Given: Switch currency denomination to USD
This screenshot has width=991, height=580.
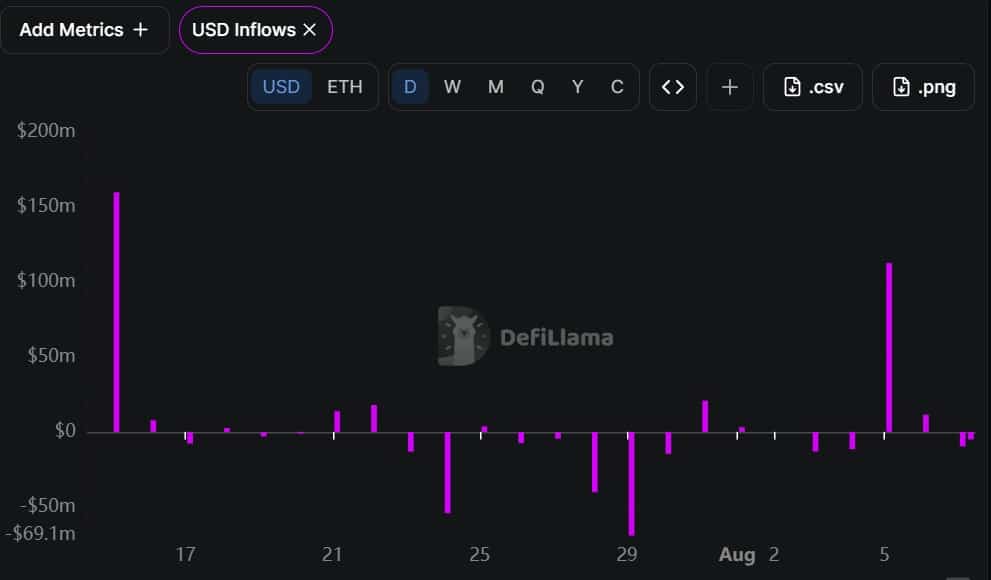Looking at the screenshot, I should [281, 87].
